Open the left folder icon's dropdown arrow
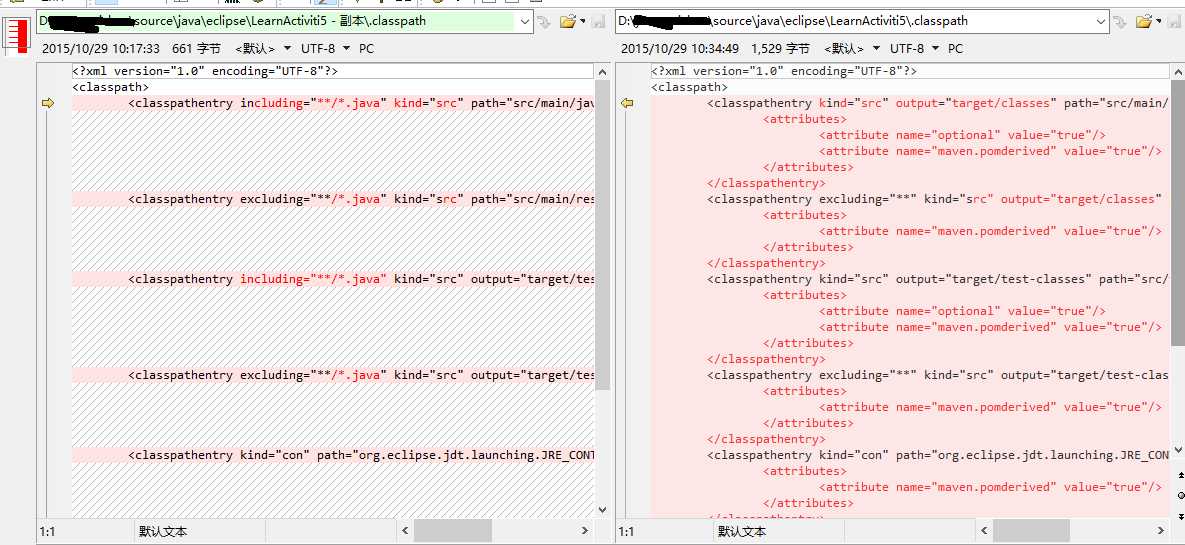1185x545 pixels. point(583,22)
